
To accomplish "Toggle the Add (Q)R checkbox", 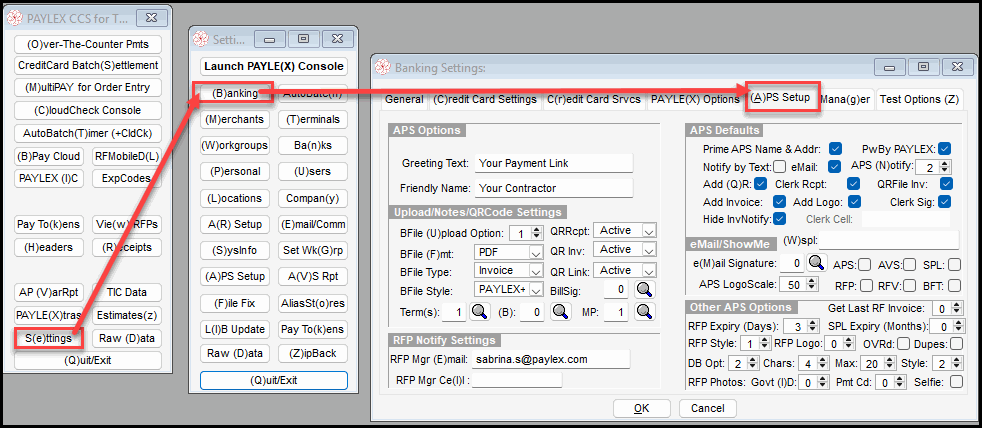I will [x=761, y=184].
